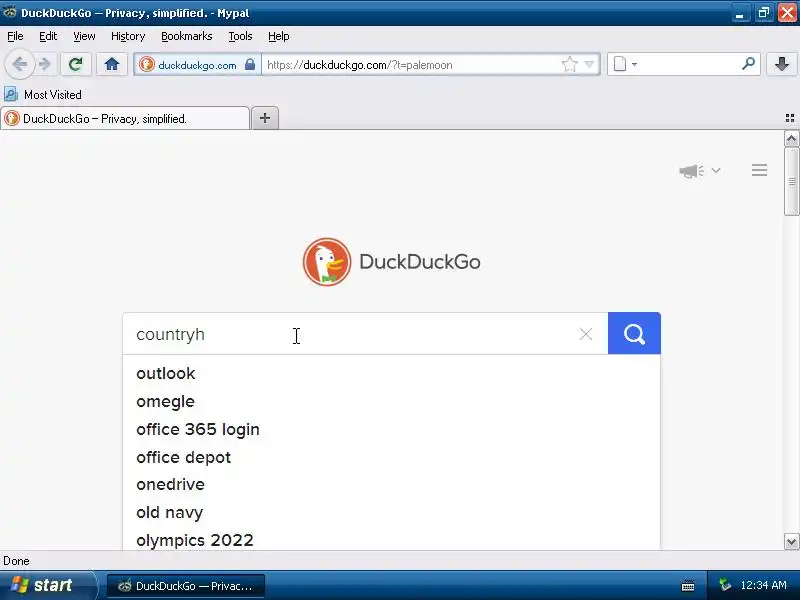This screenshot has width=800, height=600.
Task: Open the Help menu
Action: [279, 36]
